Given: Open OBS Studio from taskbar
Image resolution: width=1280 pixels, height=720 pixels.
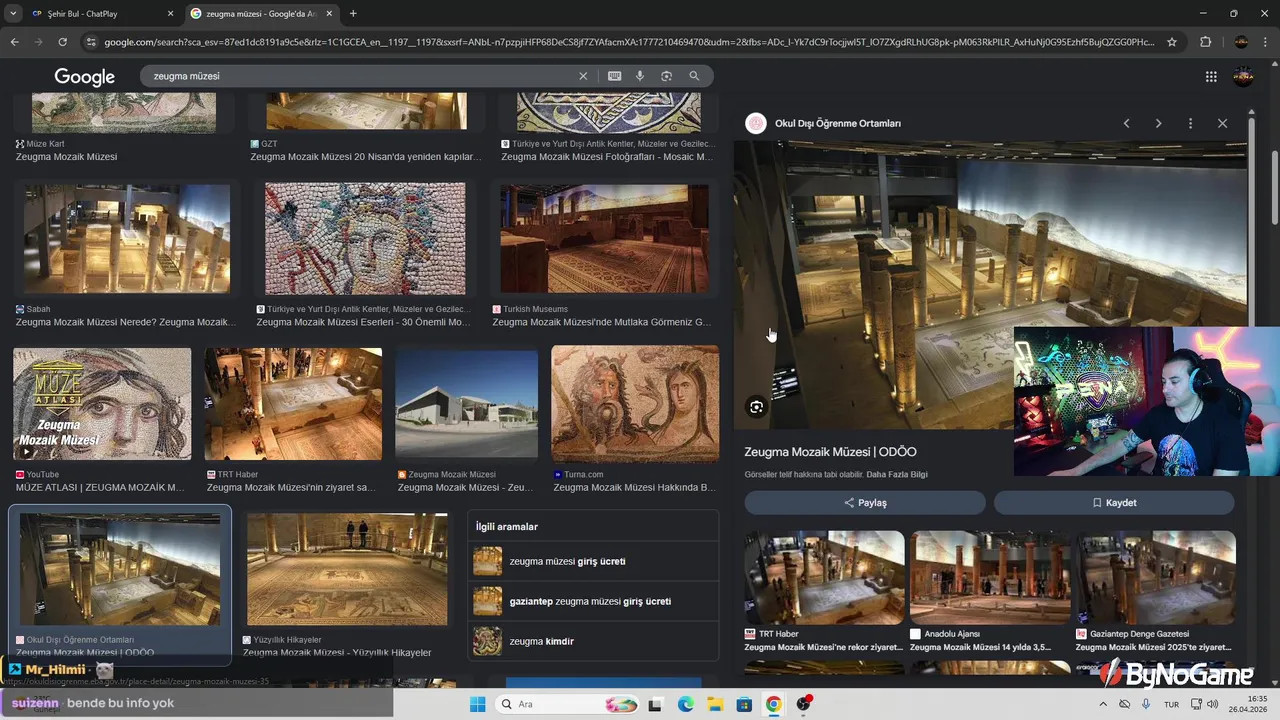Looking at the screenshot, I should pyautogui.click(x=803, y=704).
